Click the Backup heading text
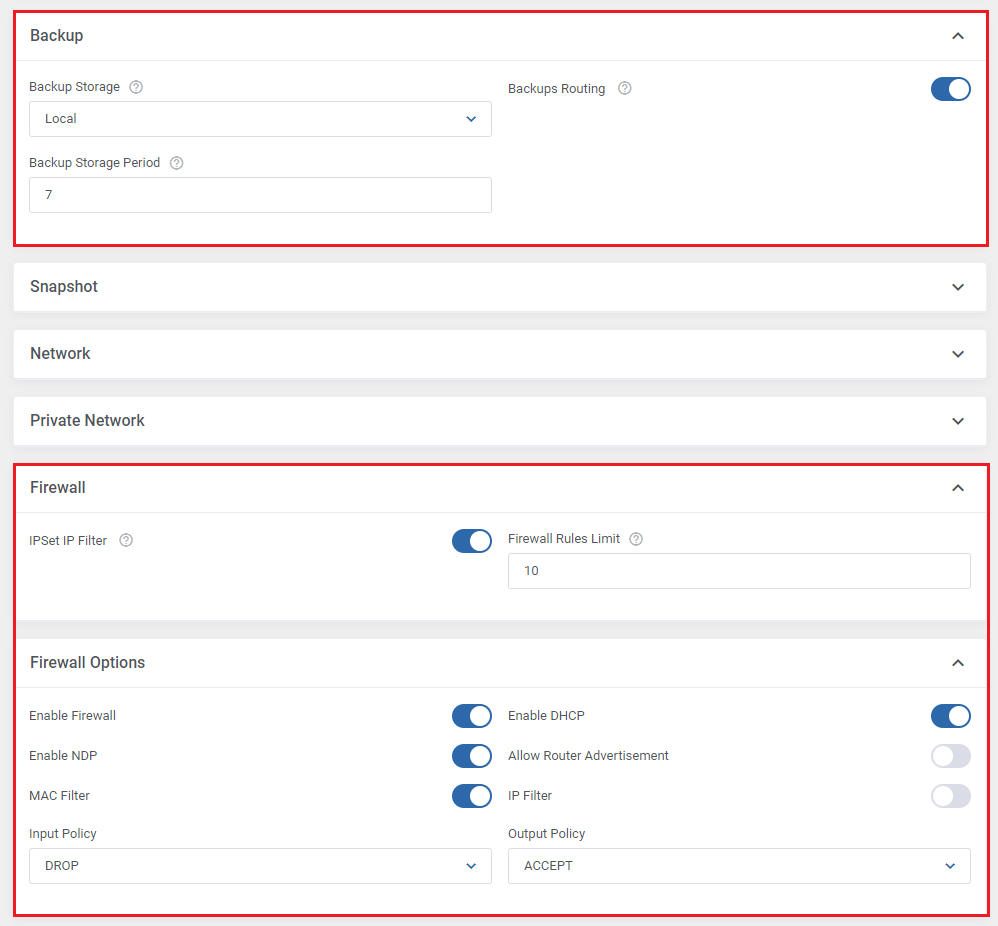 (57, 36)
